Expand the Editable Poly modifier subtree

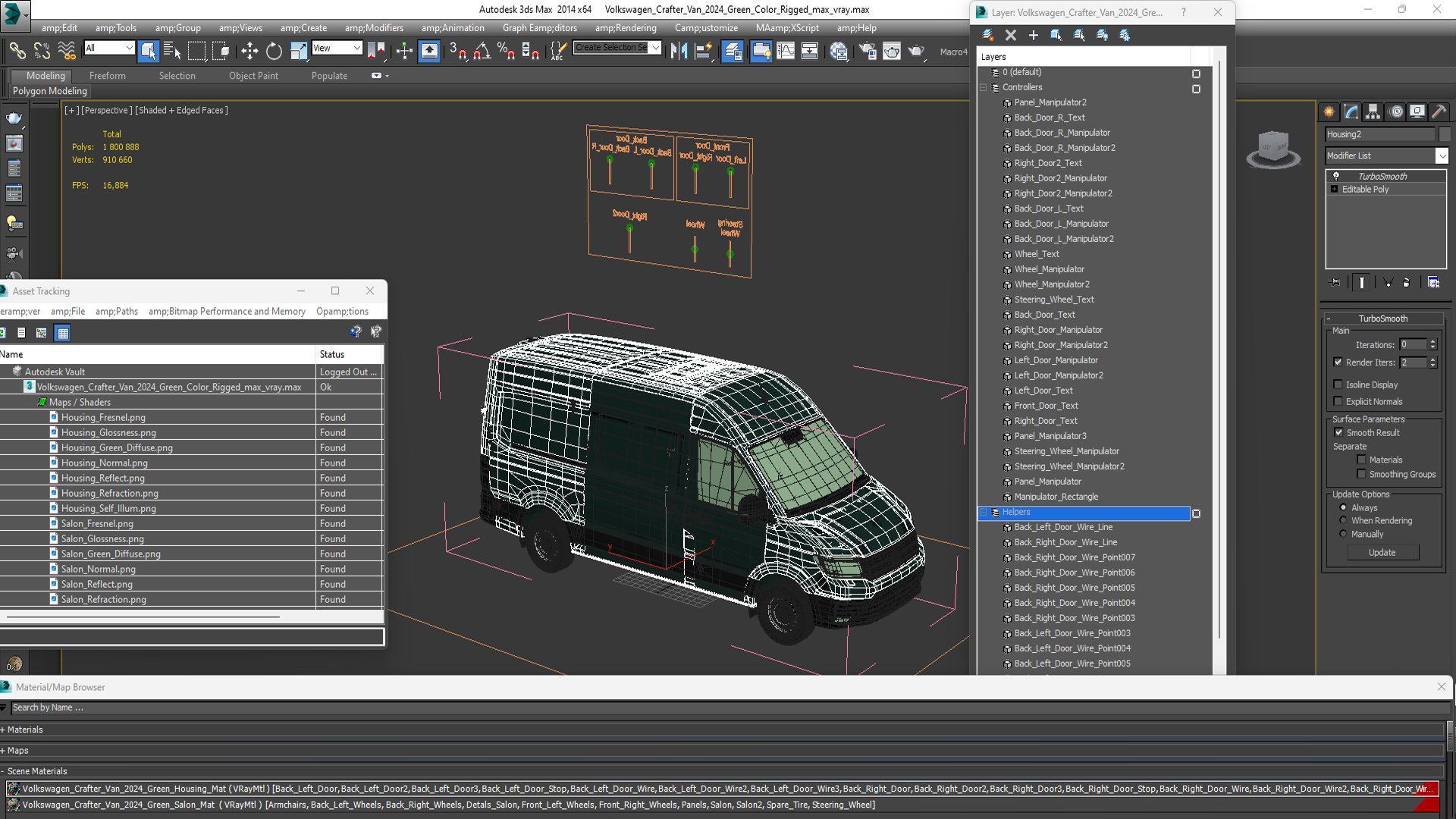tap(1335, 190)
